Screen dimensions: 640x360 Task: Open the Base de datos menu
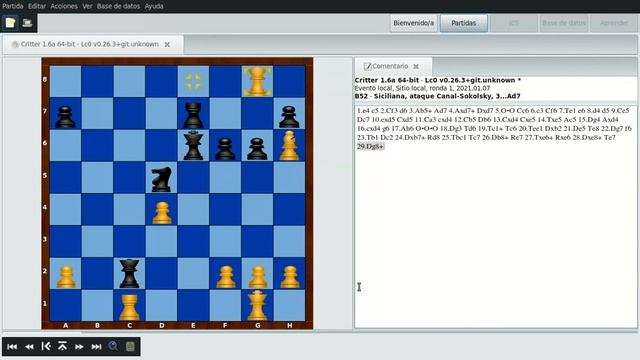(x=118, y=6)
